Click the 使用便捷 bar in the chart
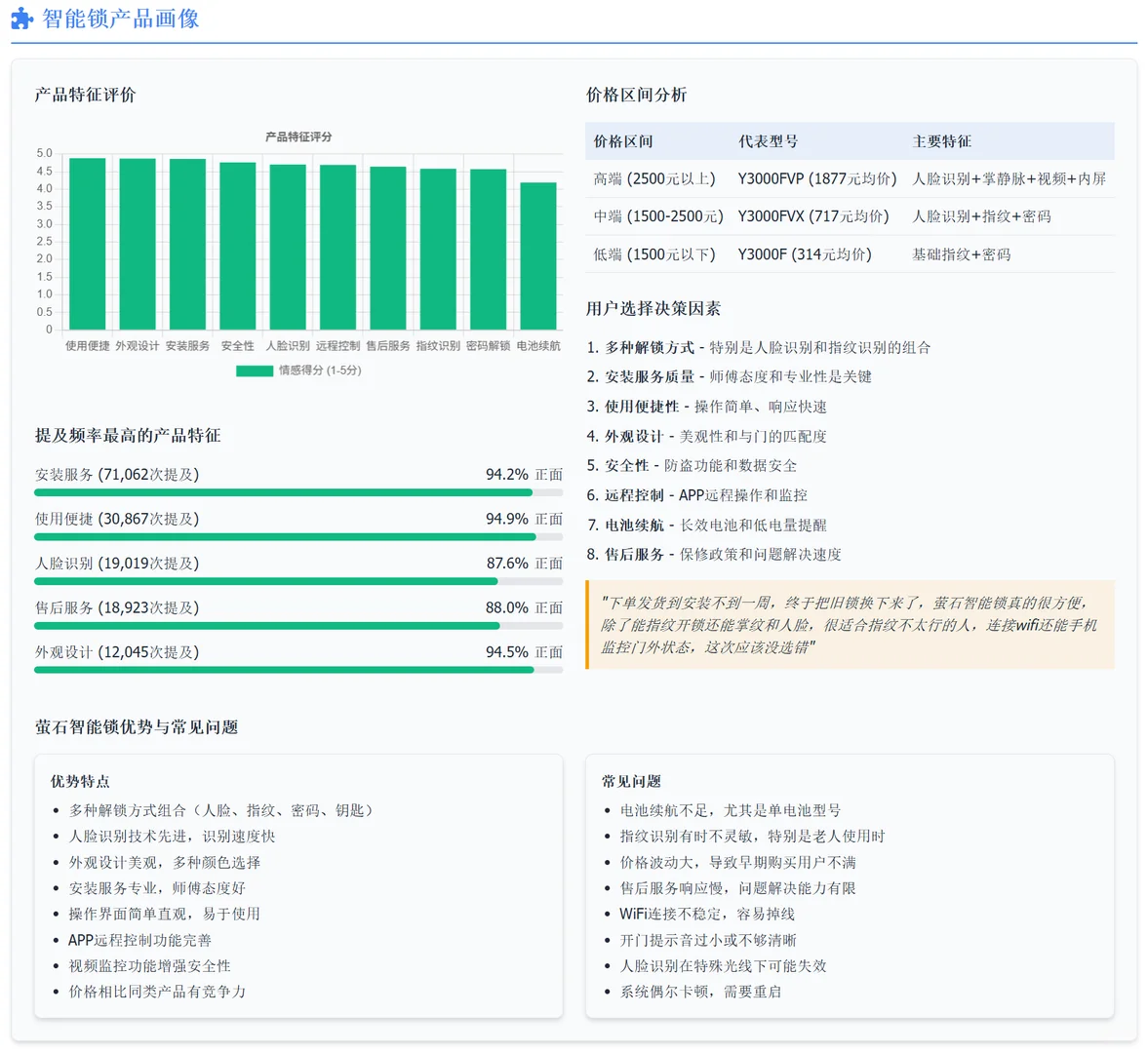Viewport: 1148px width, 1053px height. [87, 244]
